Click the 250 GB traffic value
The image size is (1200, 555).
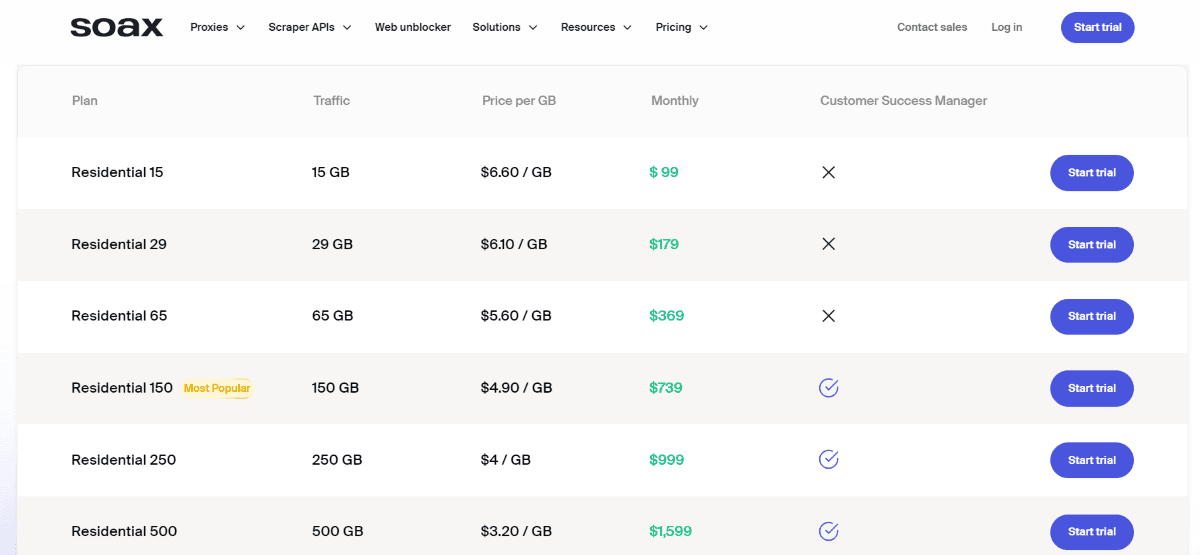(x=337, y=460)
